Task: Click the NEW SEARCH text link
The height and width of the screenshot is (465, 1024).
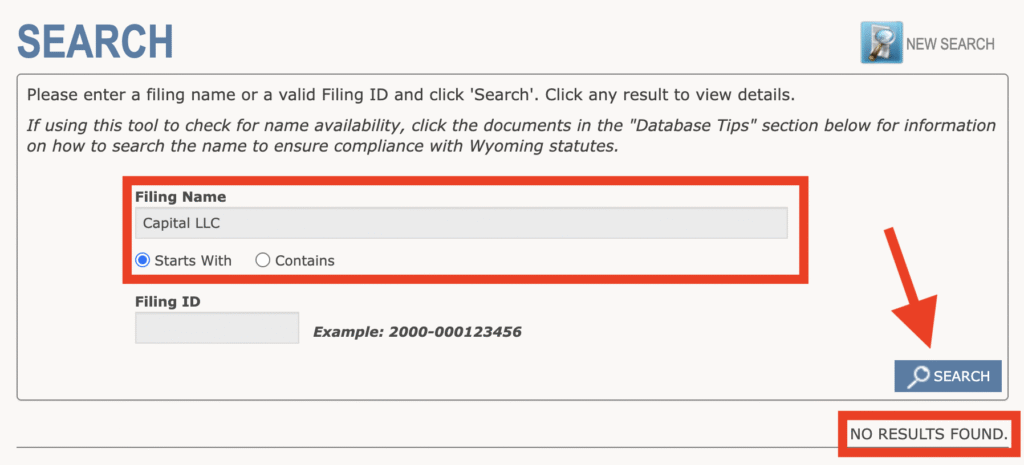Action: point(950,44)
